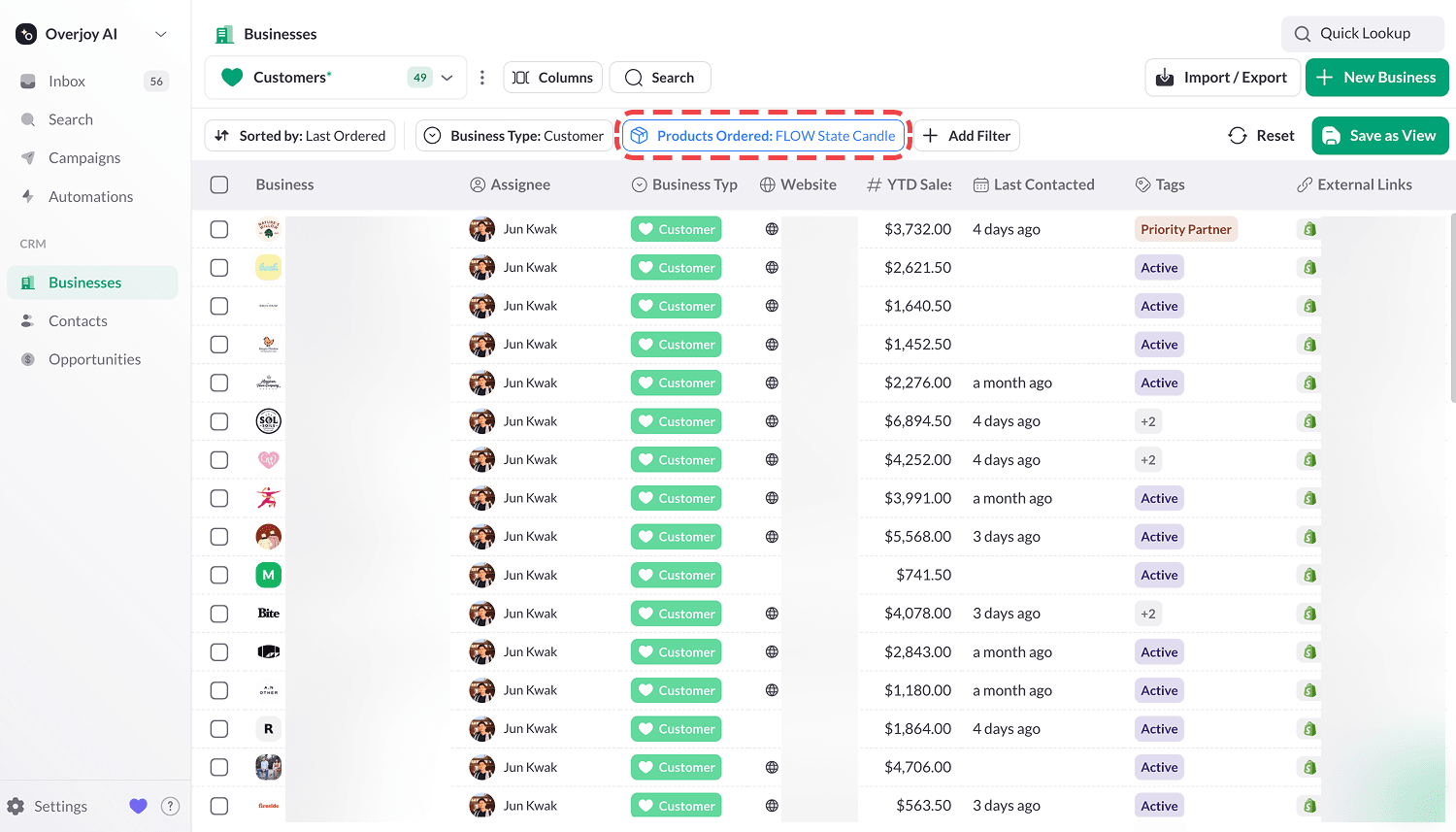Create a New Business
This screenshot has height=832, width=1456.
[x=1377, y=78]
